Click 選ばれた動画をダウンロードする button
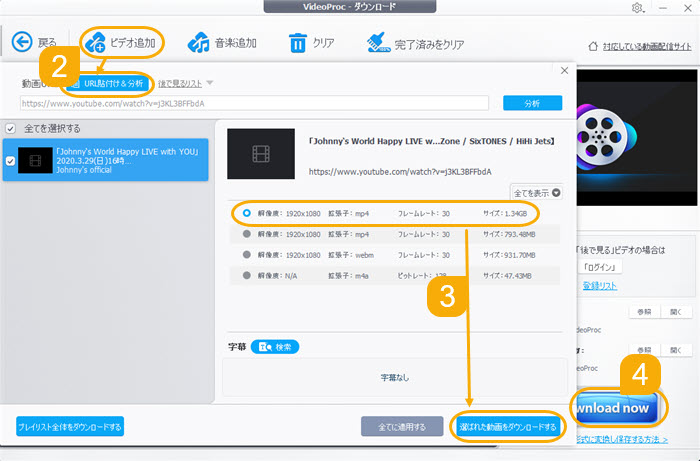The height and width of the screenshot is (461, 700). click(508, 427)
